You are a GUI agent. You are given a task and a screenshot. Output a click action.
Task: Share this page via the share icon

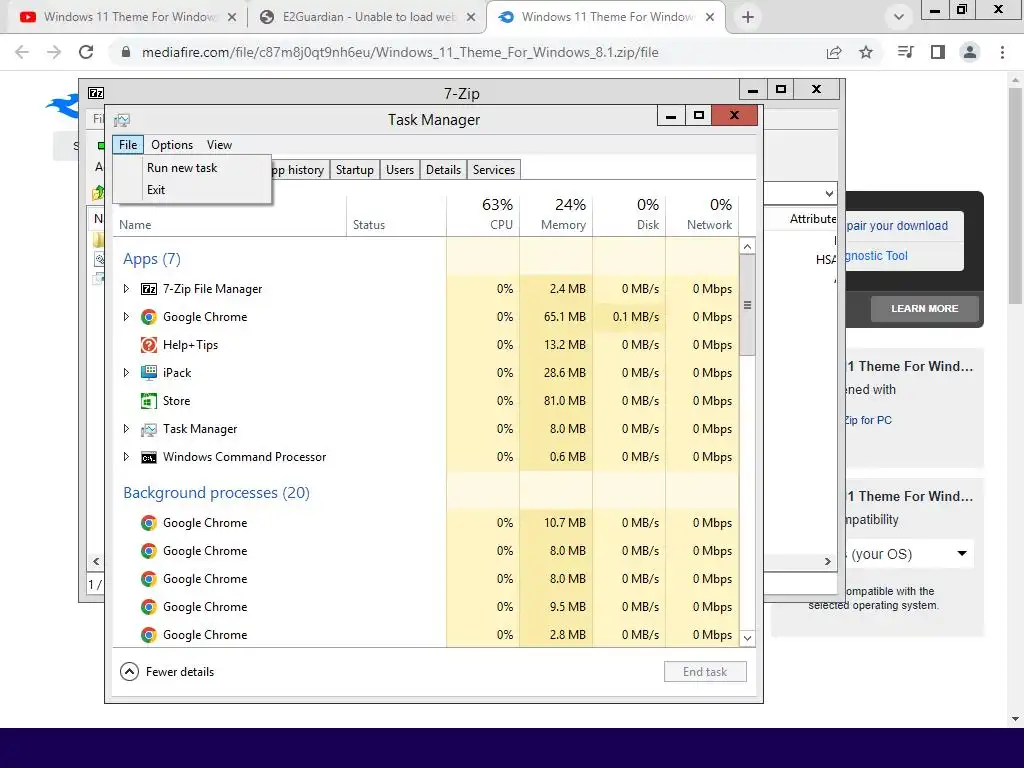click(x=834, y=52)
